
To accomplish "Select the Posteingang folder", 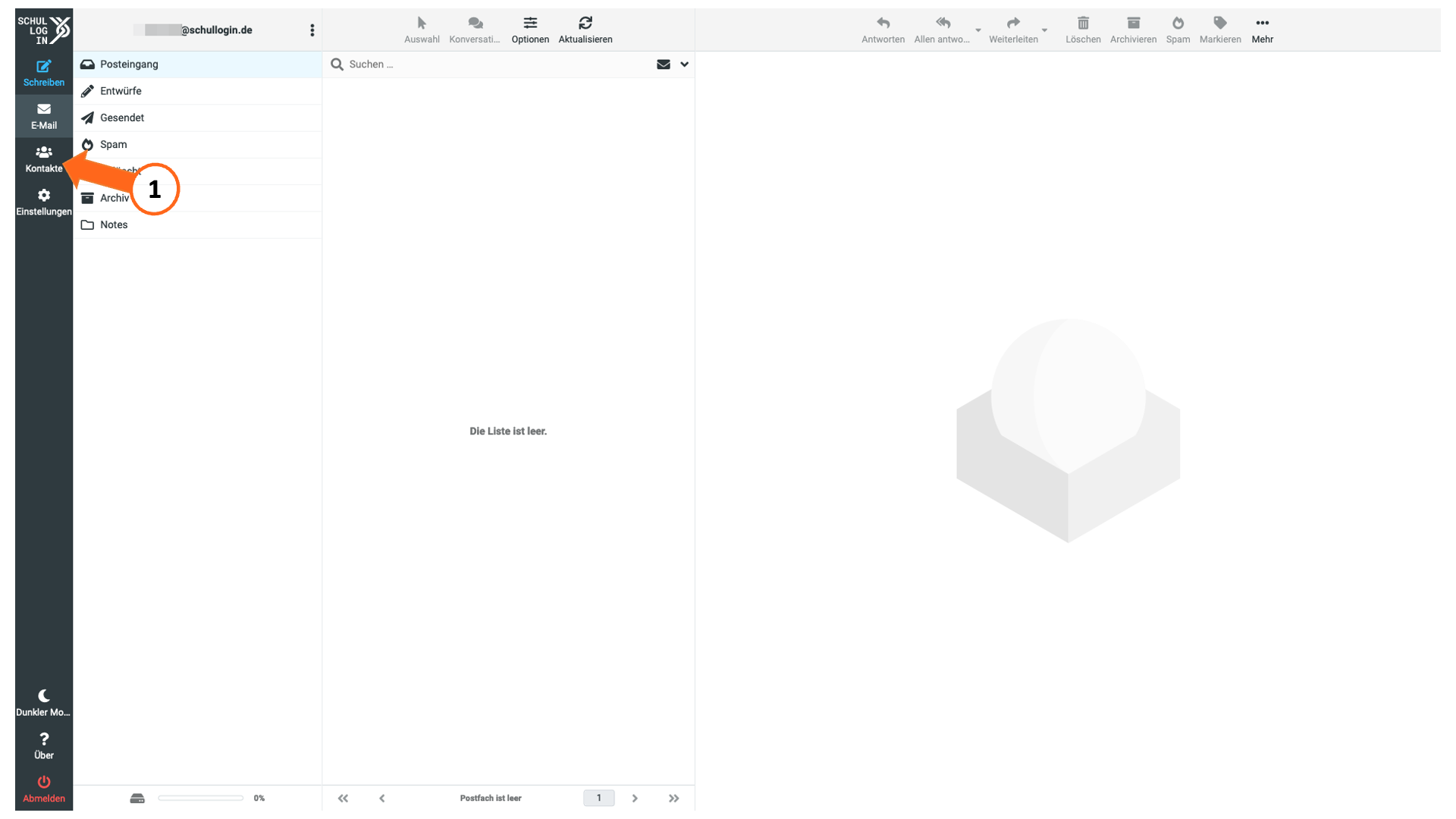I will (x=197, y=64).
